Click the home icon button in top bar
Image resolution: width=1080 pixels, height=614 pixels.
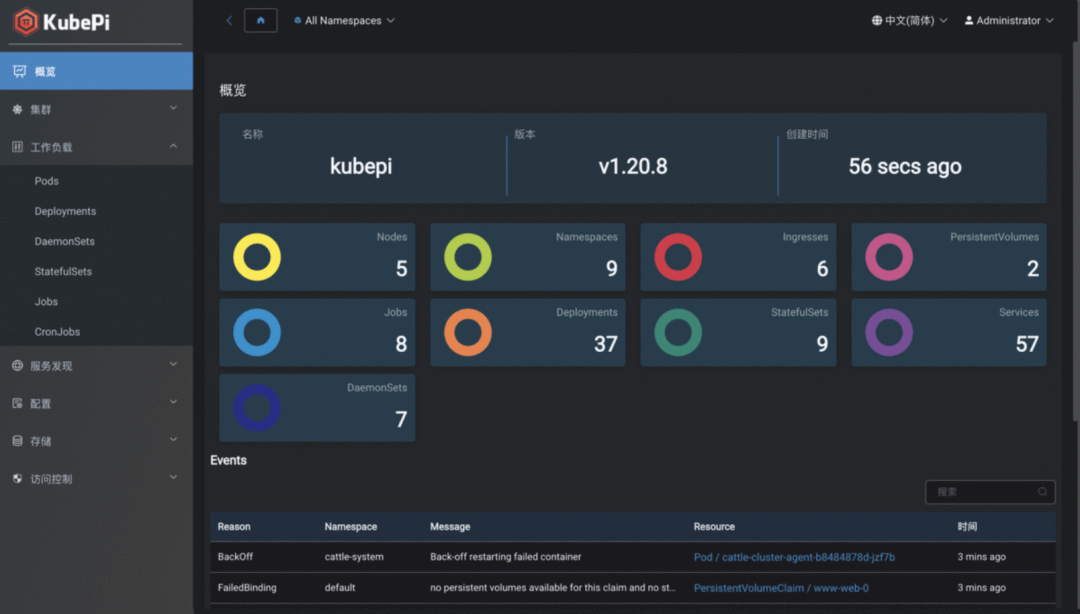coord(260,21)
